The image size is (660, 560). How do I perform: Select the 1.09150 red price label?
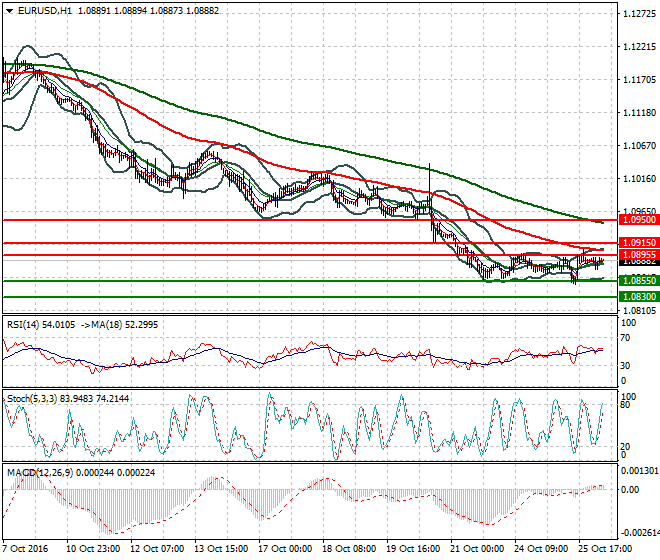636,243
